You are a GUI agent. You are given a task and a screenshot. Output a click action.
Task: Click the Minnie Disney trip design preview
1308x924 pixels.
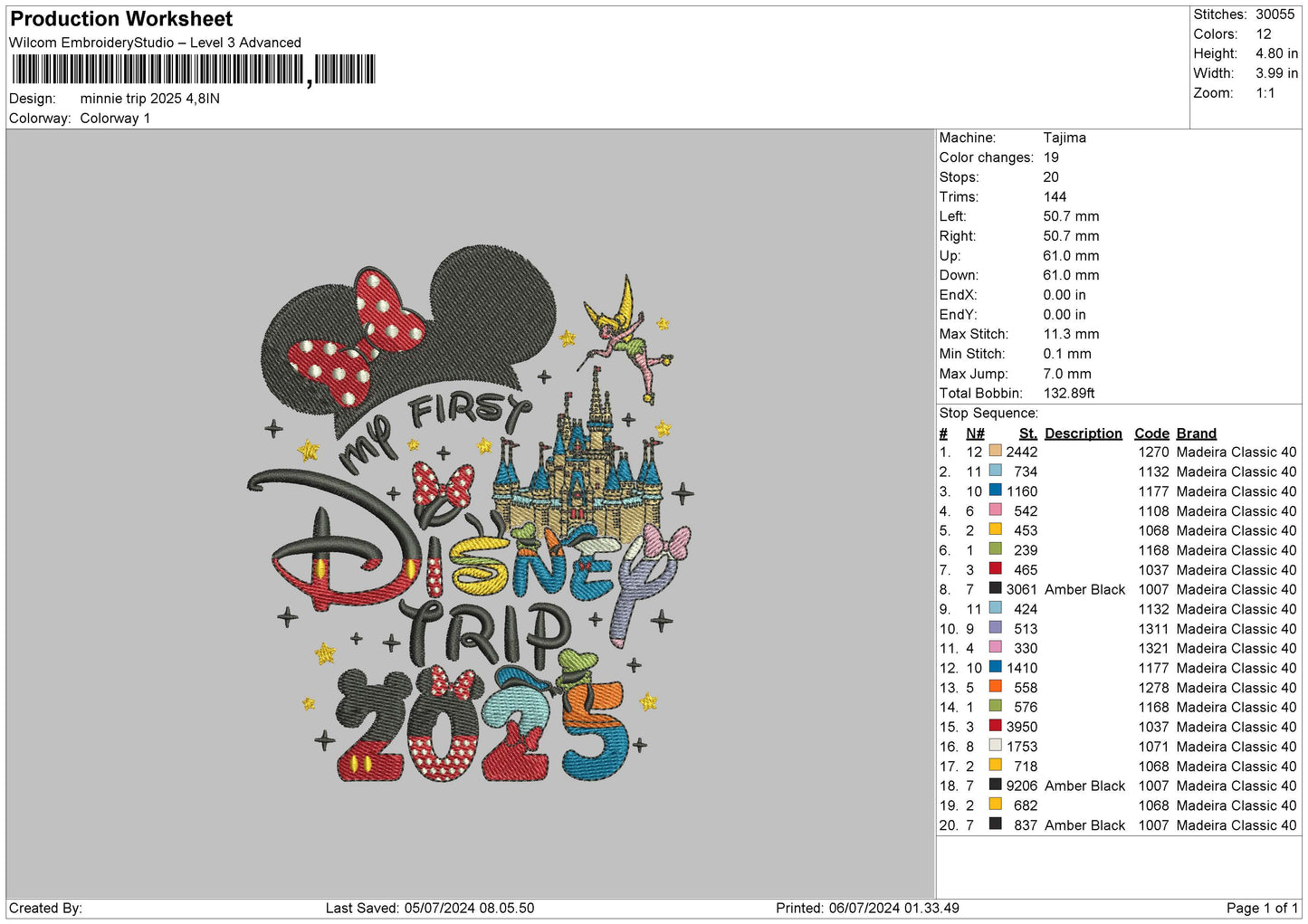click(x=471, y=514)
